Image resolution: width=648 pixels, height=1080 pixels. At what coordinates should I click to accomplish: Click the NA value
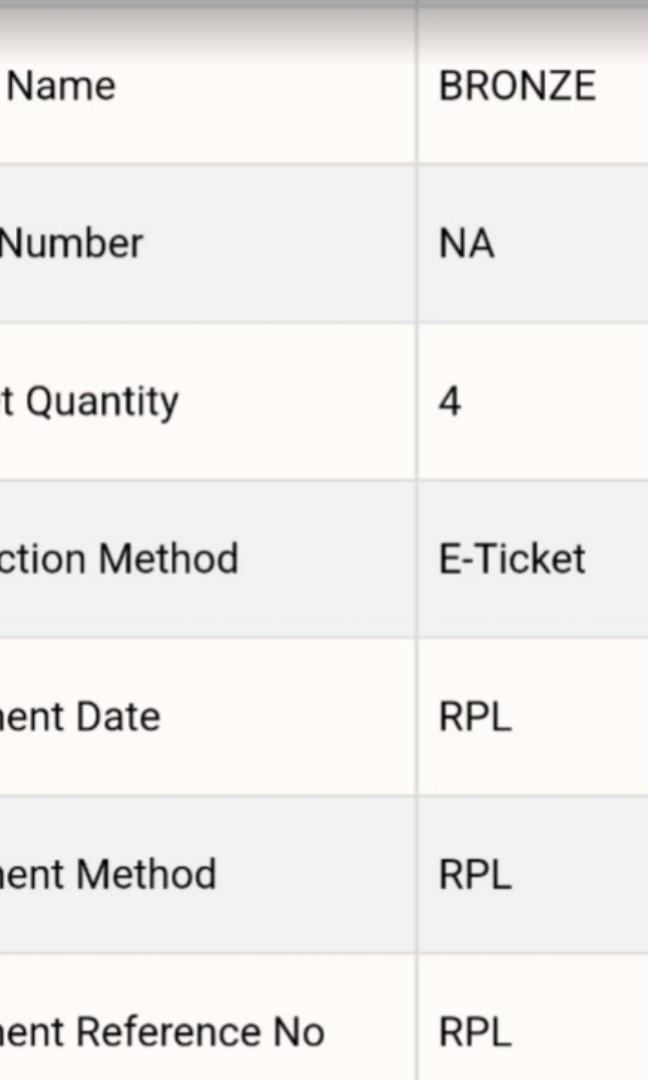tap(466, 244)
